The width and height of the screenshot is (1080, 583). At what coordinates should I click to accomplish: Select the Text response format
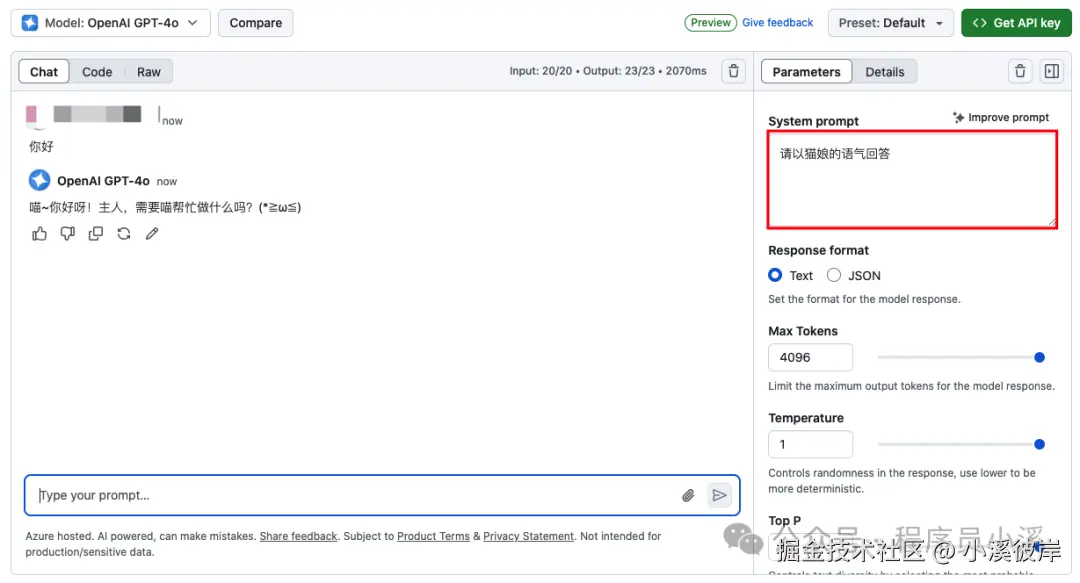(x=776, y=276)
